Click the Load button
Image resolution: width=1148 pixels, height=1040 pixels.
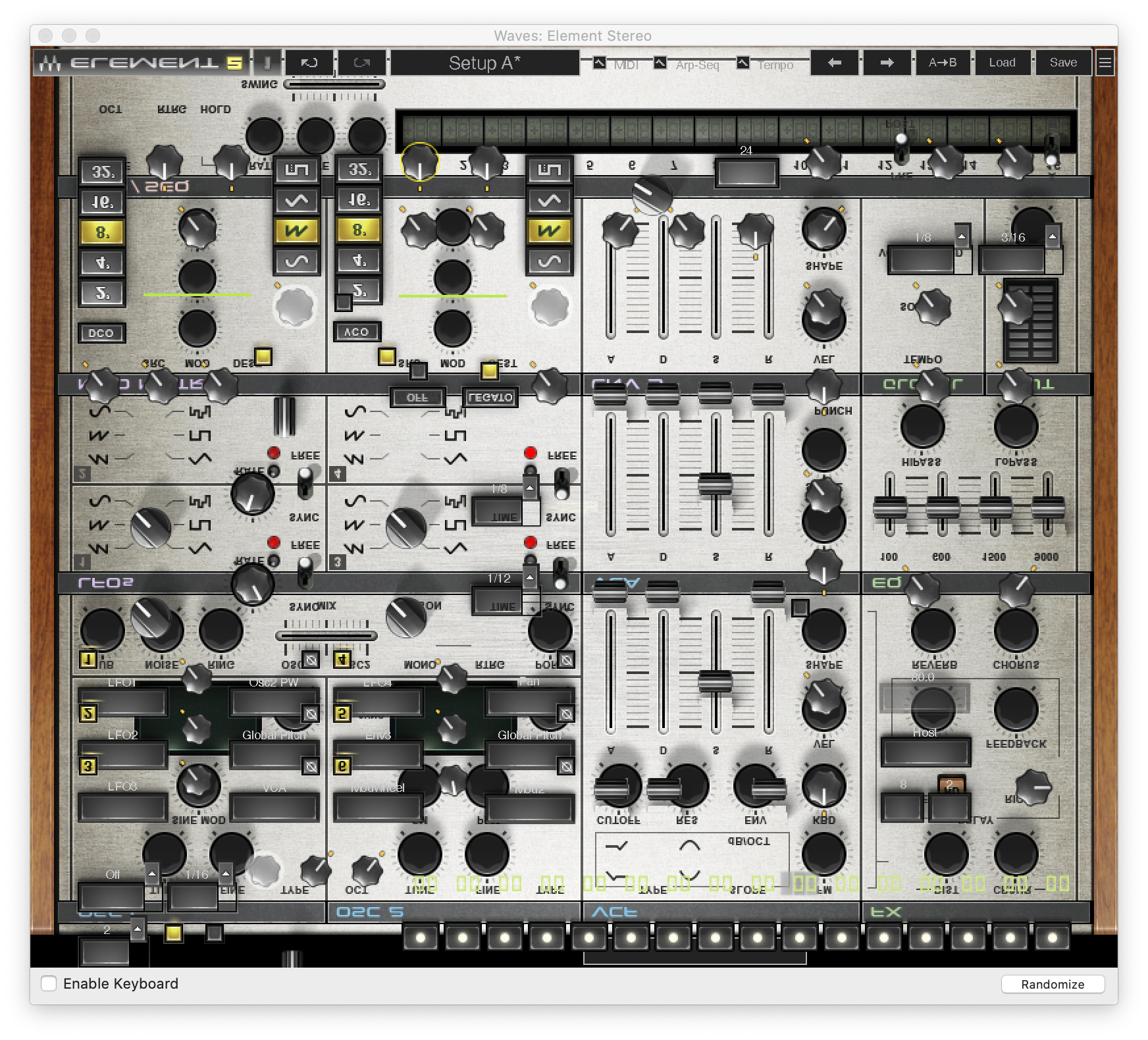click(x=1002, y=63)
